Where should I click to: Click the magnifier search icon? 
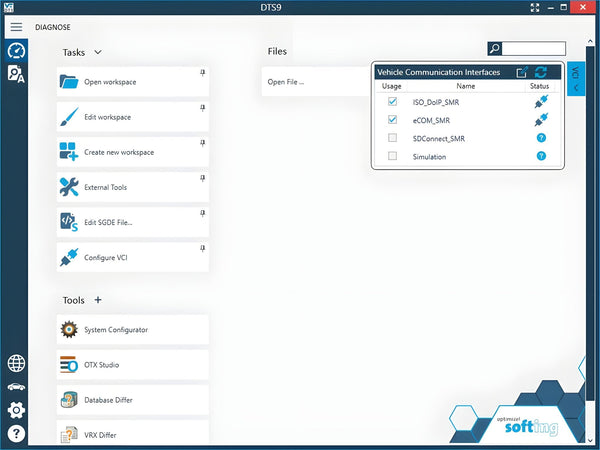[x=494, y=48]
